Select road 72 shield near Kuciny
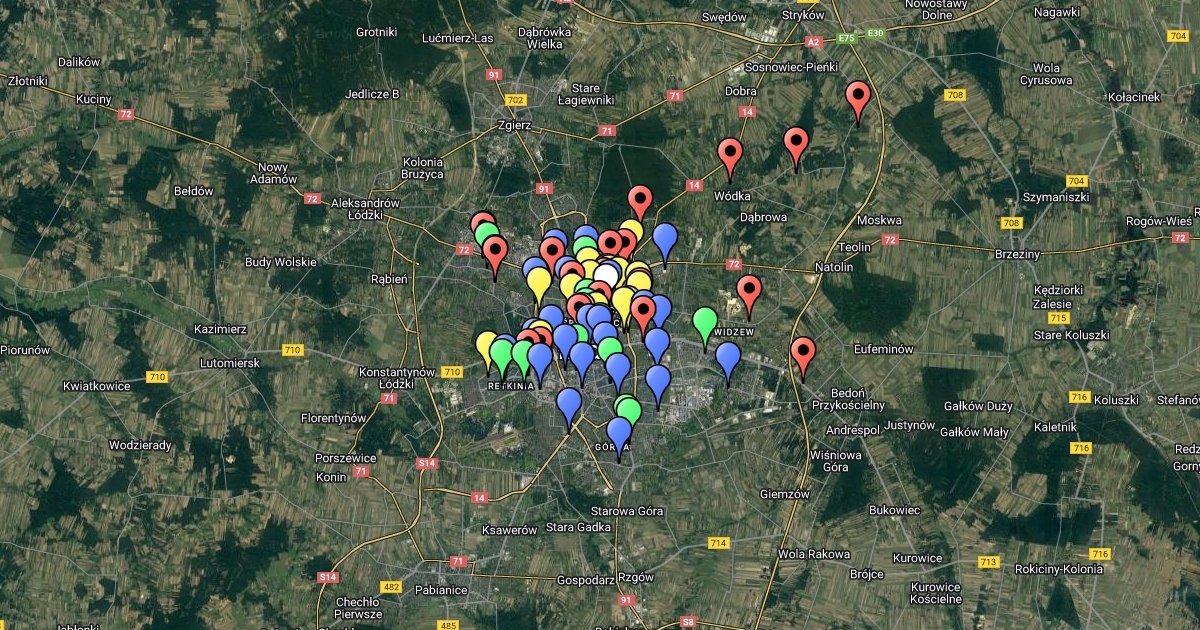This screenshot has width=1200, height=630. click(x=125, y=115)
